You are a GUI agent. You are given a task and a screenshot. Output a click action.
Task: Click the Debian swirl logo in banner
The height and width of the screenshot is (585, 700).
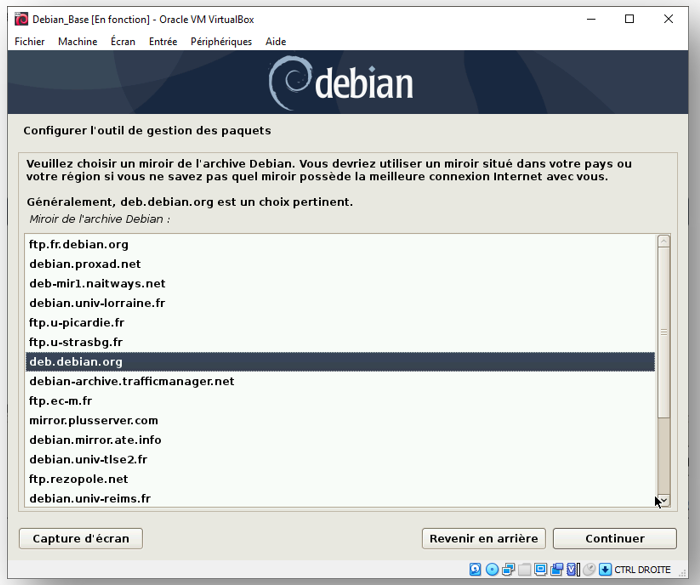click(289, 83)
